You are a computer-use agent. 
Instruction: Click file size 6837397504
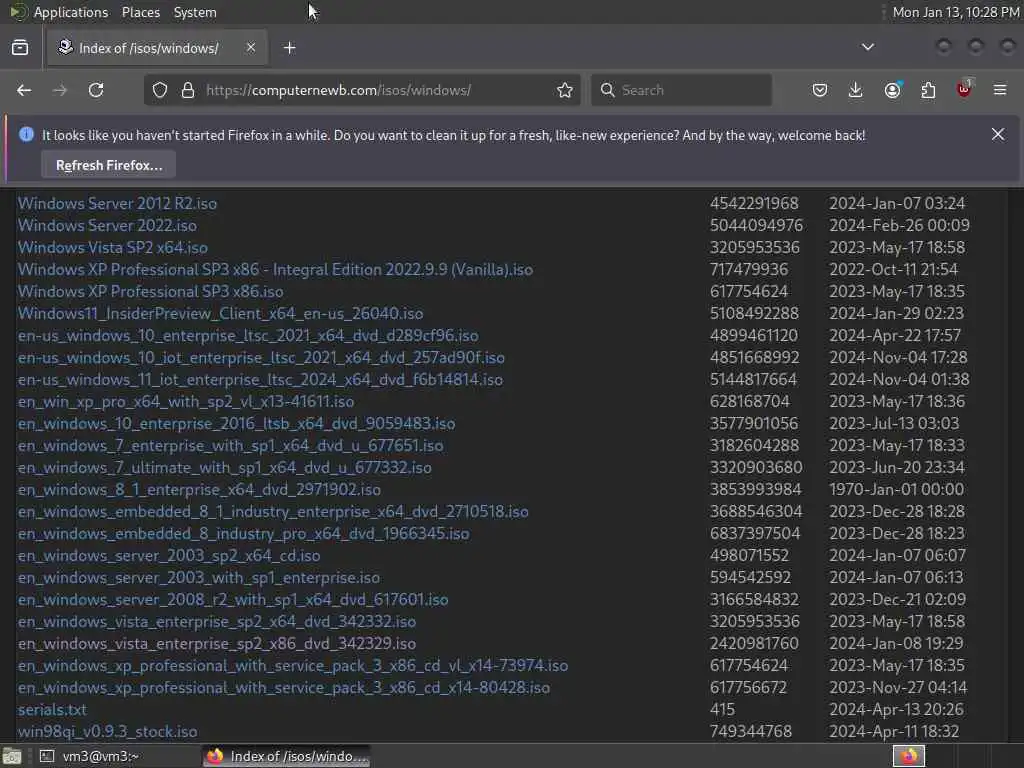point(755,533)
